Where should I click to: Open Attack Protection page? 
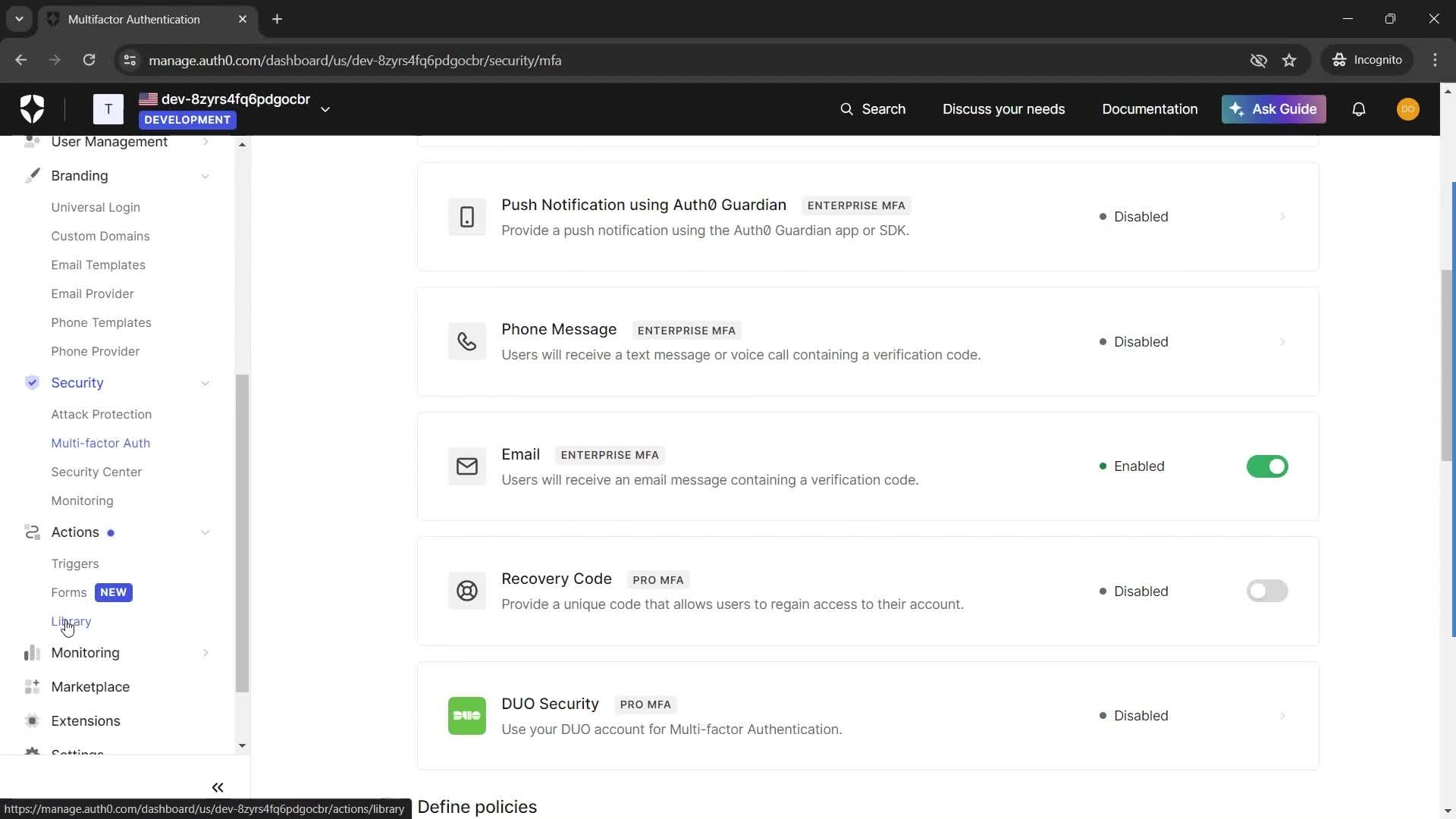(x=101, y=414)
